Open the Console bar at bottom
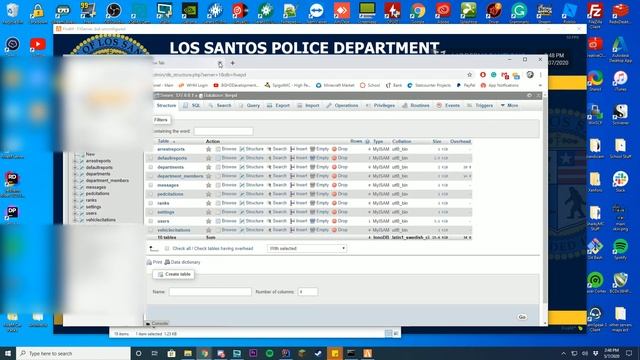 [157, 323]
